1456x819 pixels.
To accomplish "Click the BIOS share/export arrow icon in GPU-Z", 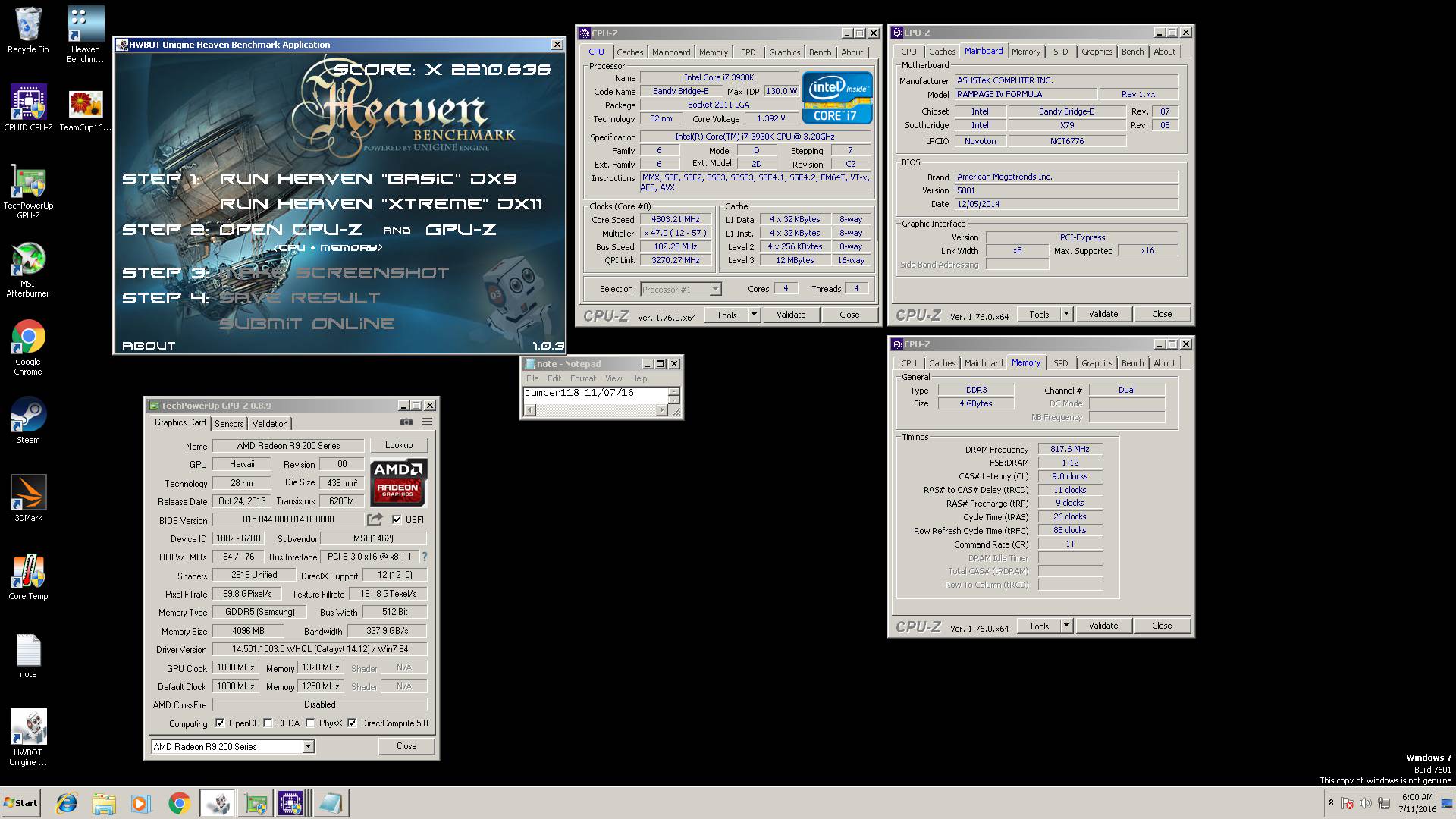I will (375, 519).
